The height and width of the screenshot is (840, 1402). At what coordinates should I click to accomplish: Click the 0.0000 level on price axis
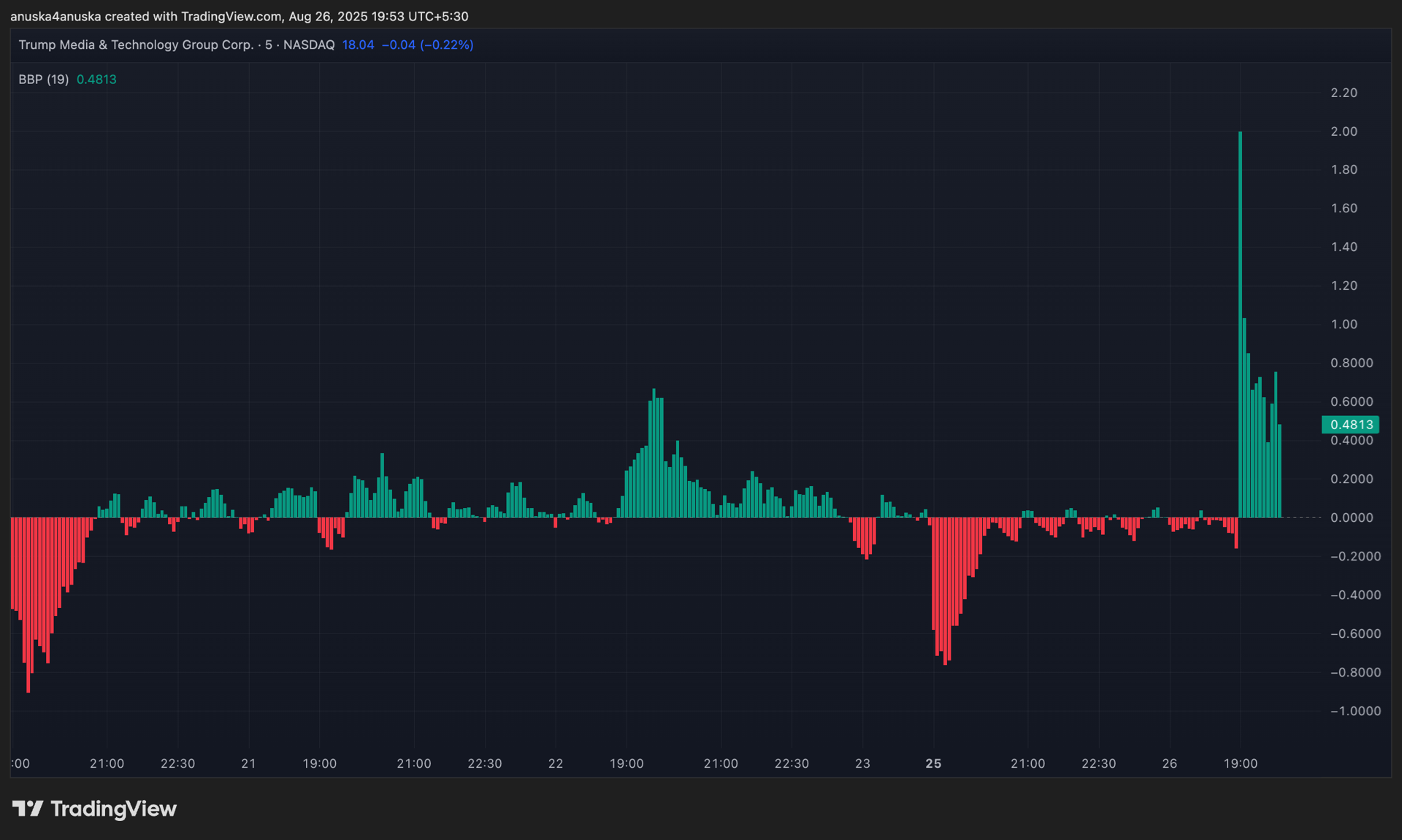click(1352, 517)
